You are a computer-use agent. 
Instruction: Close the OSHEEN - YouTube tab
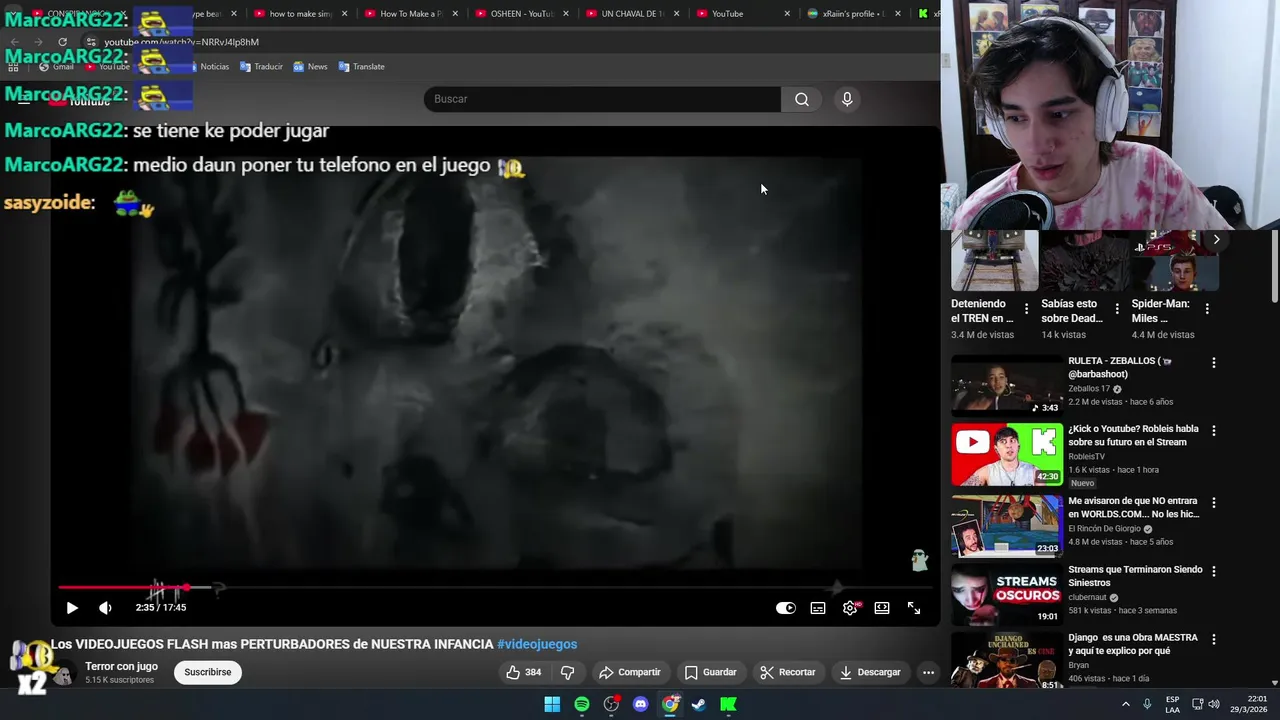coord(565,14)
